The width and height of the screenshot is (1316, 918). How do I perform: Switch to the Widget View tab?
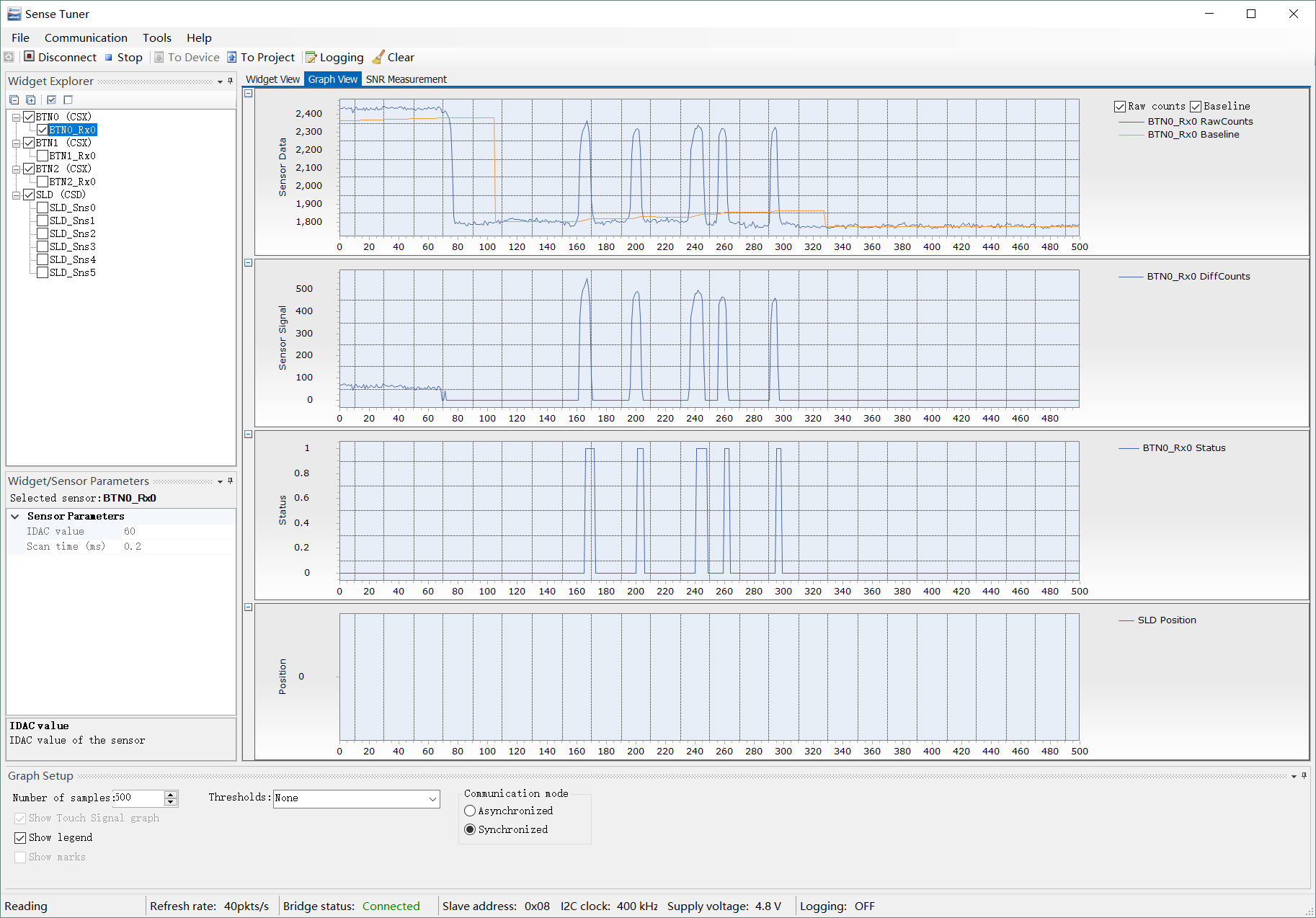point(272,79)
